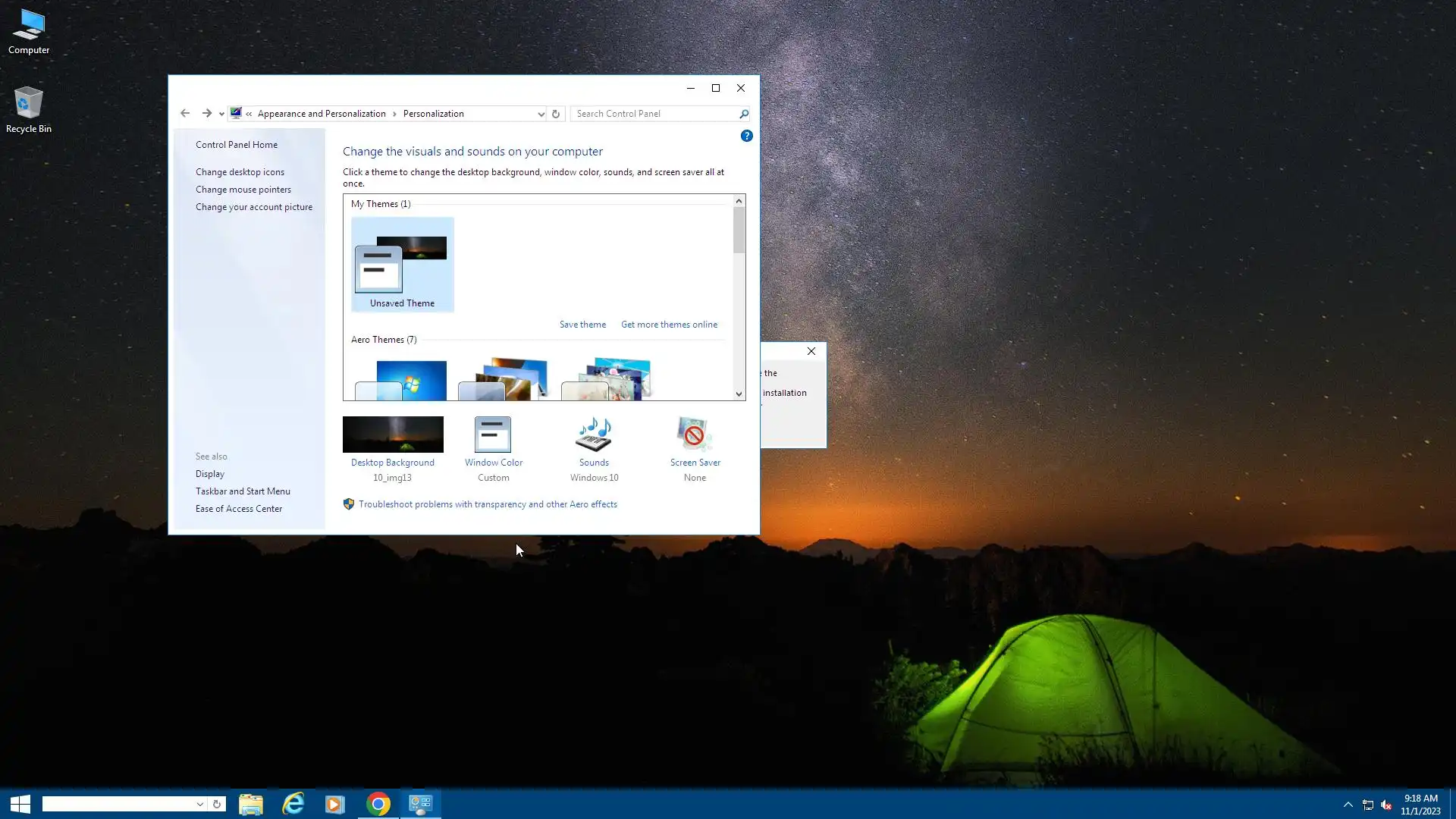Open the Window Color icon
This screenshot has height=819, width=1456.
coord(493,435)
